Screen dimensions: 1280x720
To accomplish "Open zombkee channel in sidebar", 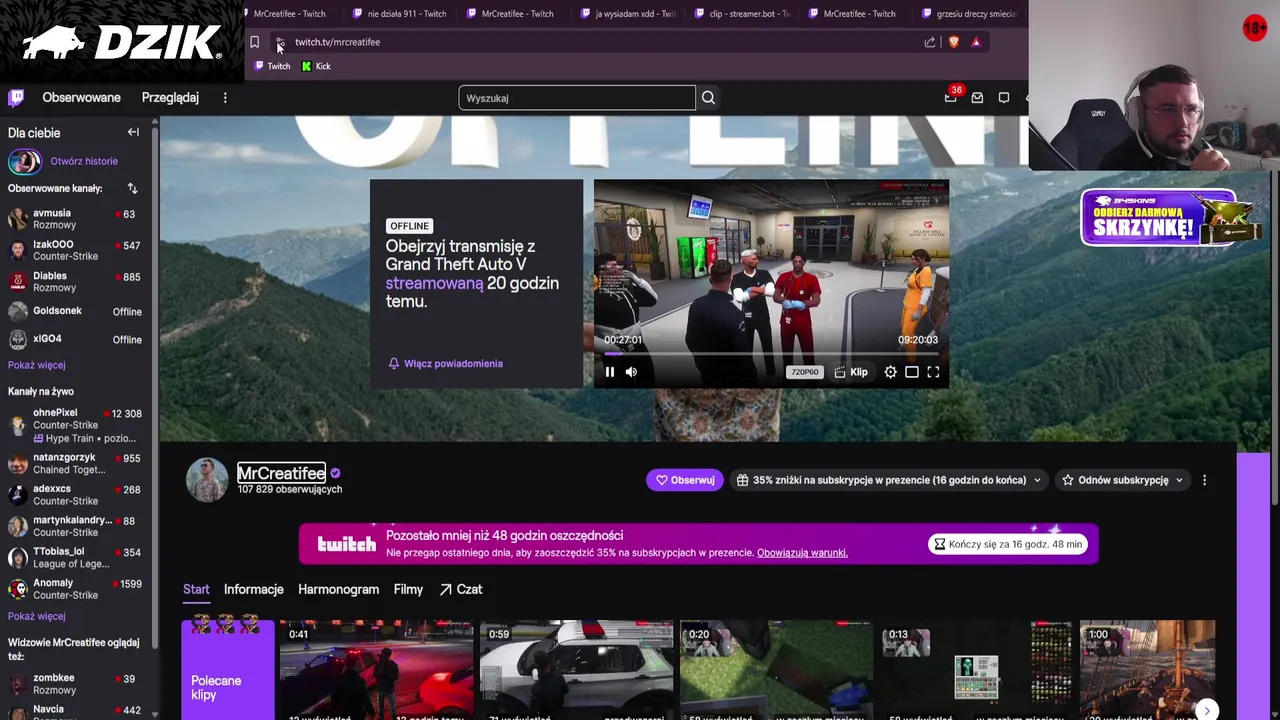I will point(78,683).
